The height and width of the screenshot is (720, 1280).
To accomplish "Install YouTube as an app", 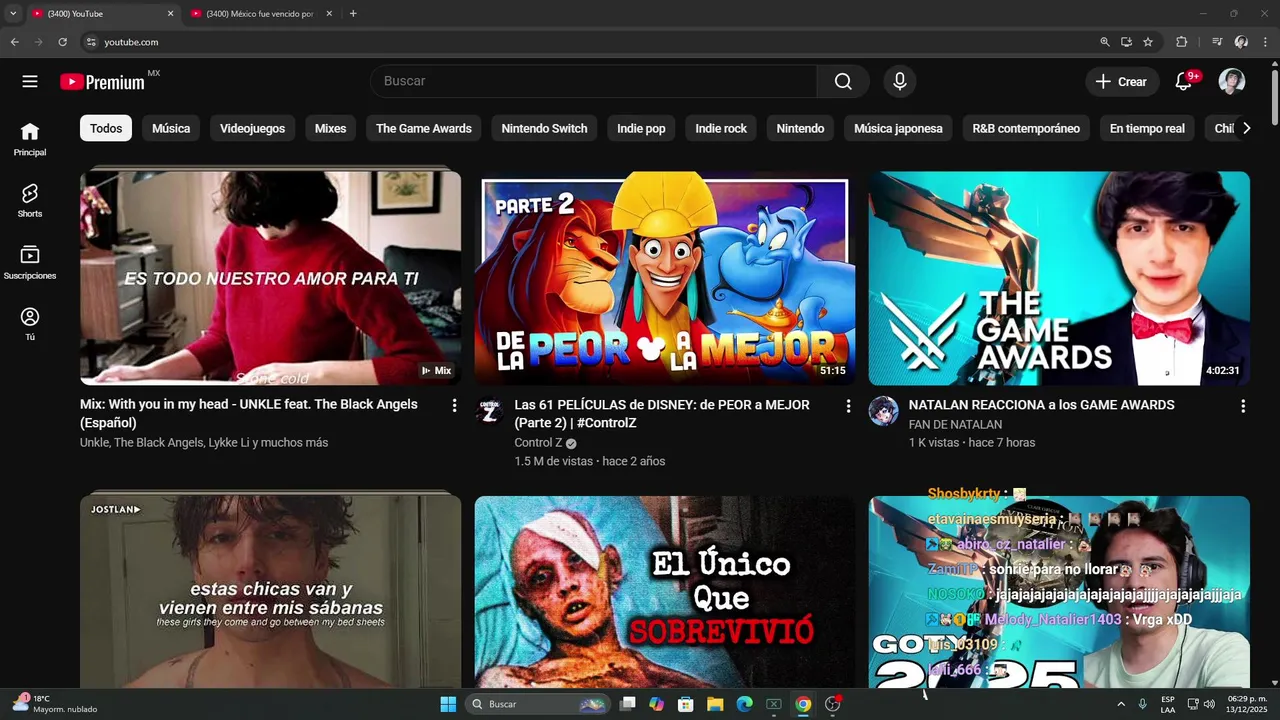I will pos(1126,42).
